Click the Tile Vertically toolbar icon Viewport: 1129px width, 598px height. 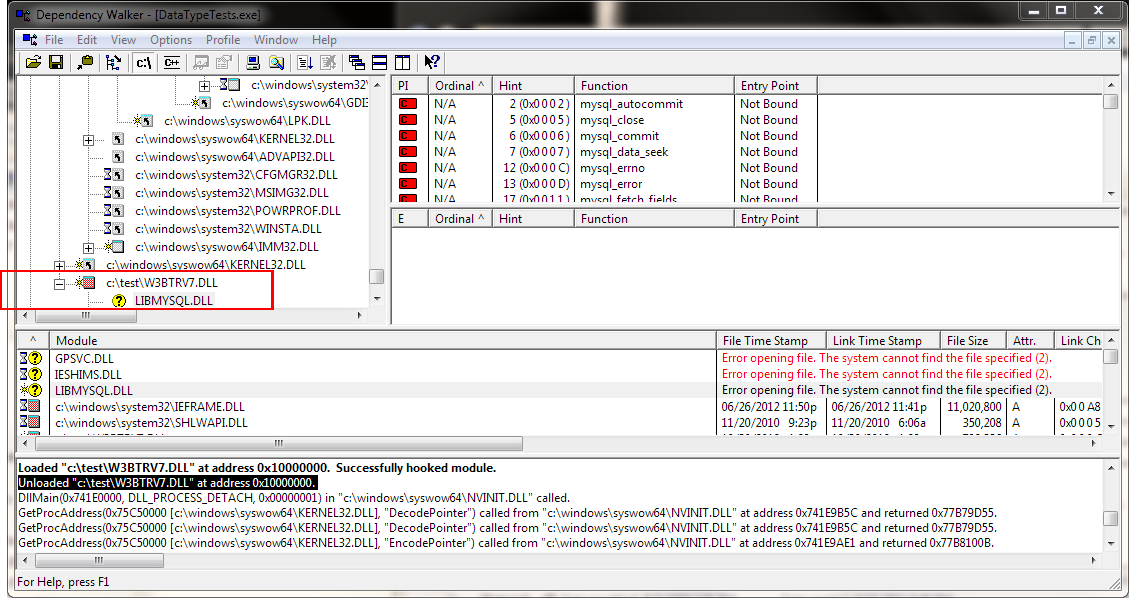(402, 62)
